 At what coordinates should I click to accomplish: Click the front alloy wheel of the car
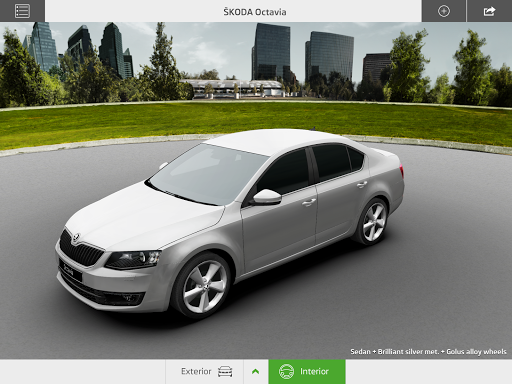tap(204, 286)
